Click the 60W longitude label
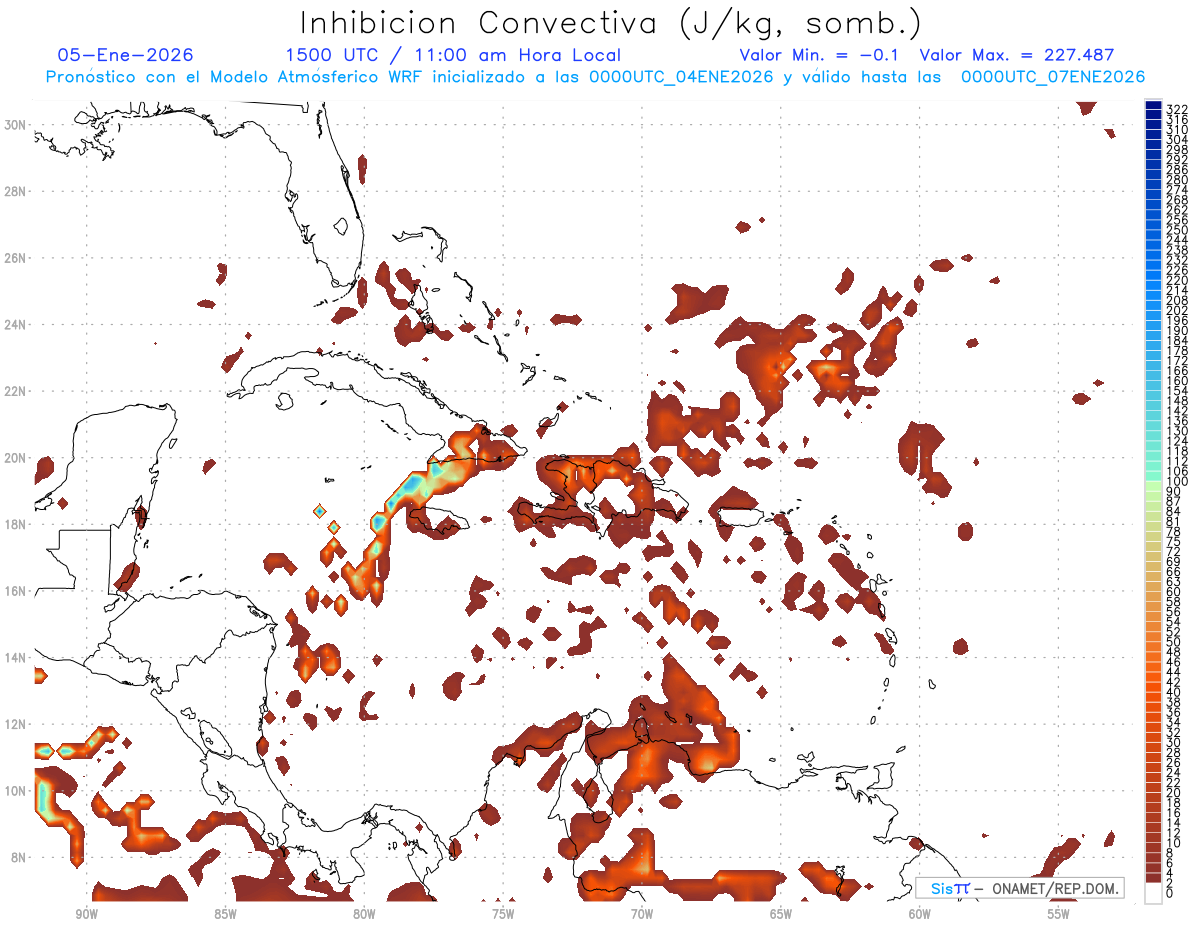1200x927 pixels. (x=920, y=914)
